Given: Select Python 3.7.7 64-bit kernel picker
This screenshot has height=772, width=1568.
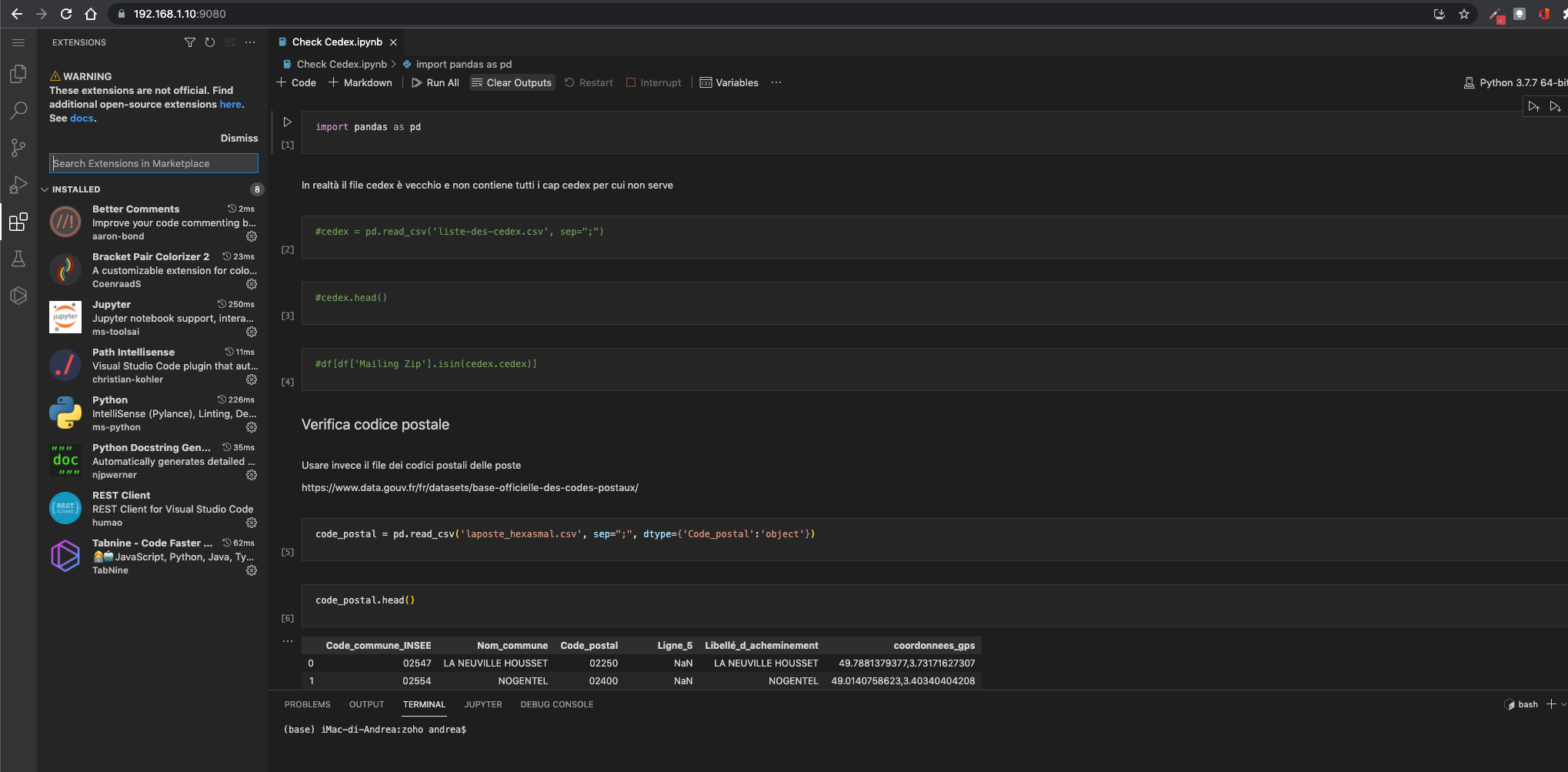Looking at the screenshot, I should 1515,82.
